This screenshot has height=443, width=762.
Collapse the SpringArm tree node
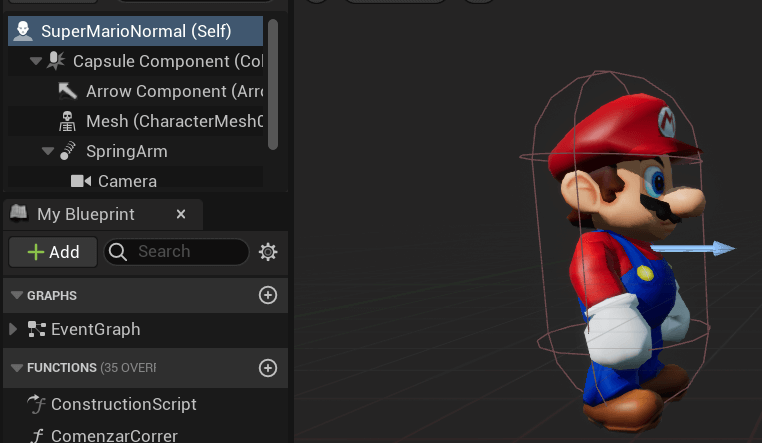48,151
